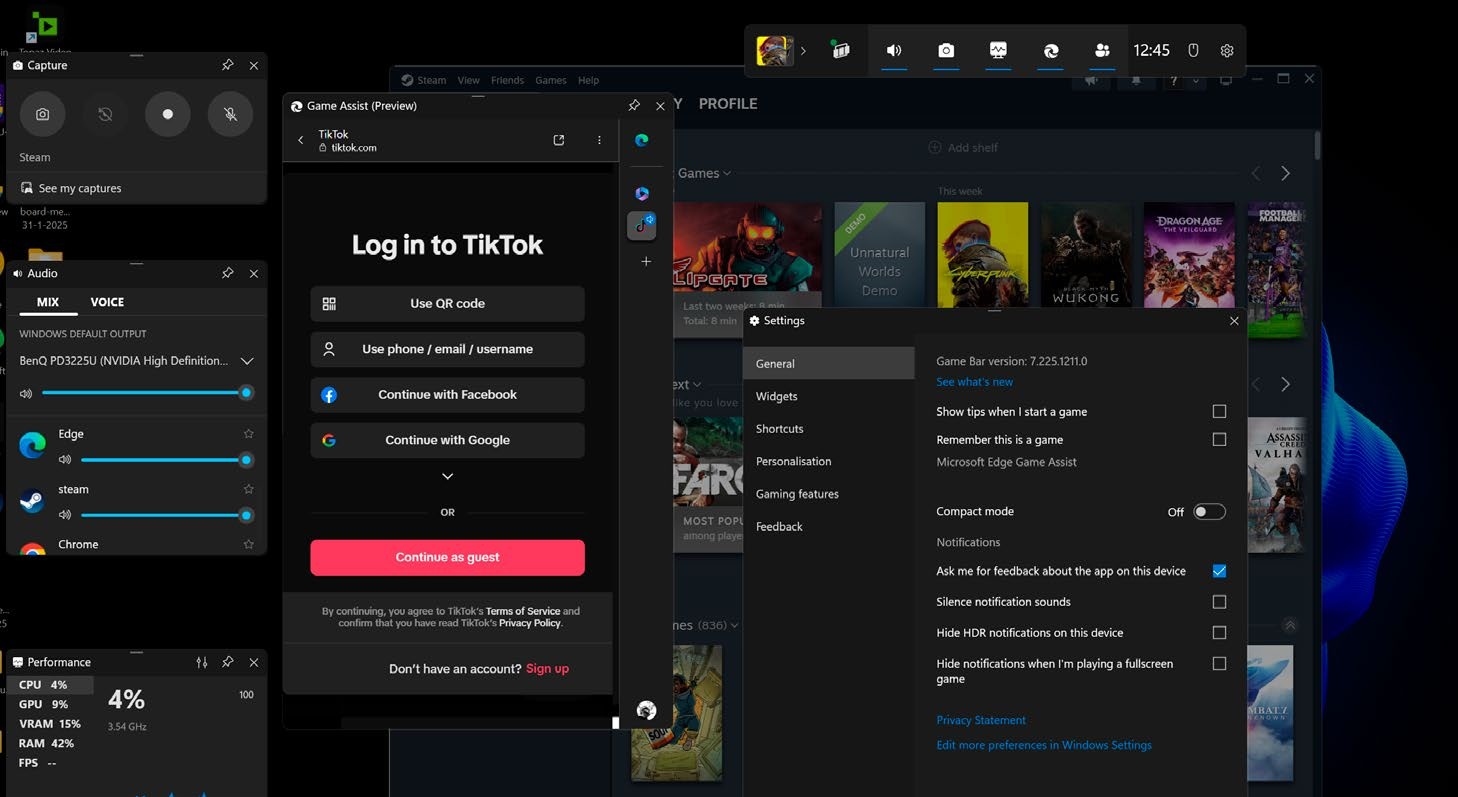This screenshot has width=1458, height=797.
Task: Add a new tab in Game Assist sidebar
Action: tap(646, 261)
